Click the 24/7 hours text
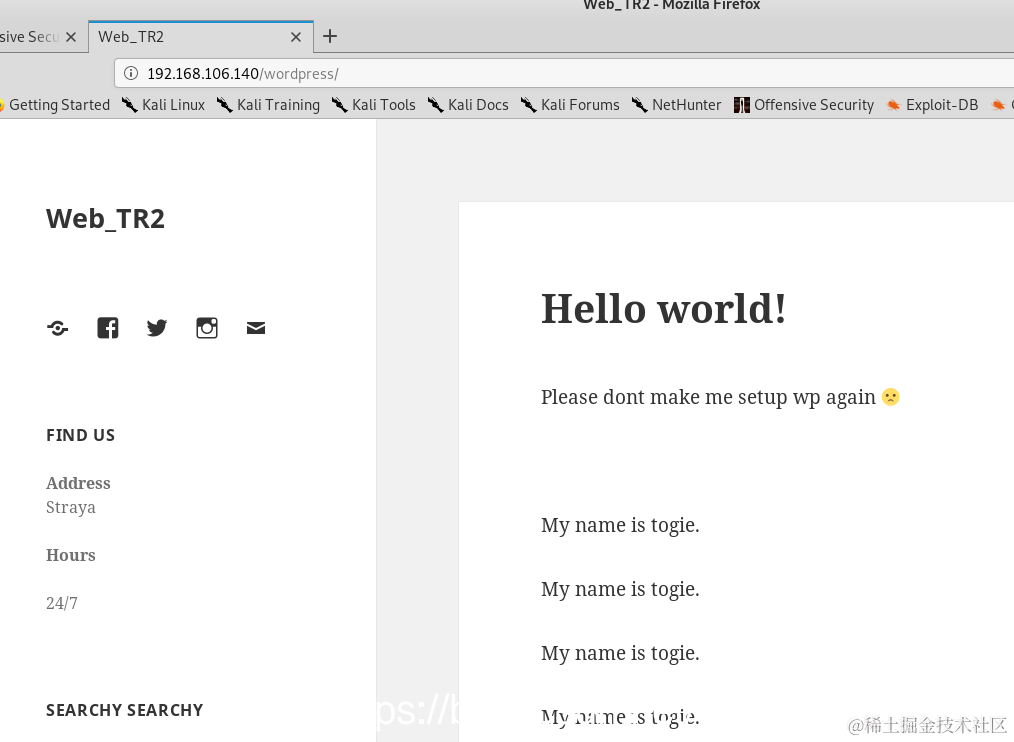Screen dimensions: 1014x742 (61, 603)
